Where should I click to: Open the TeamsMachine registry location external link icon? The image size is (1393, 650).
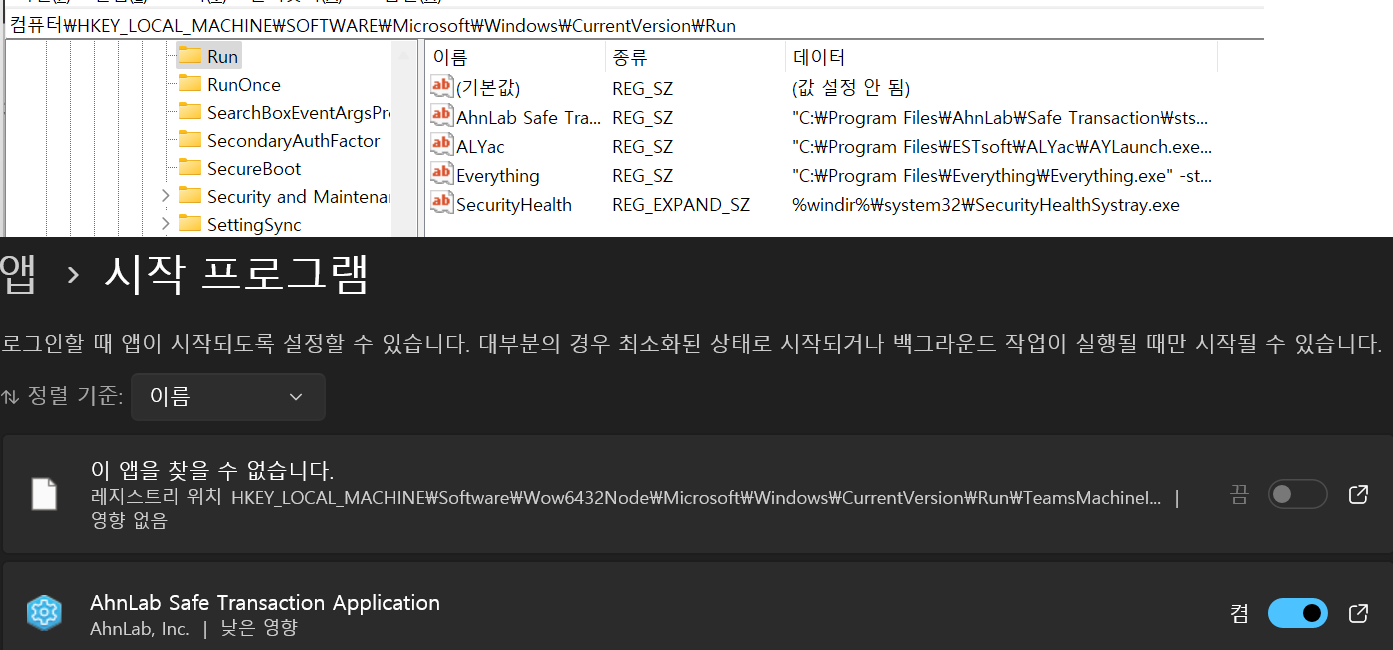1358,494
